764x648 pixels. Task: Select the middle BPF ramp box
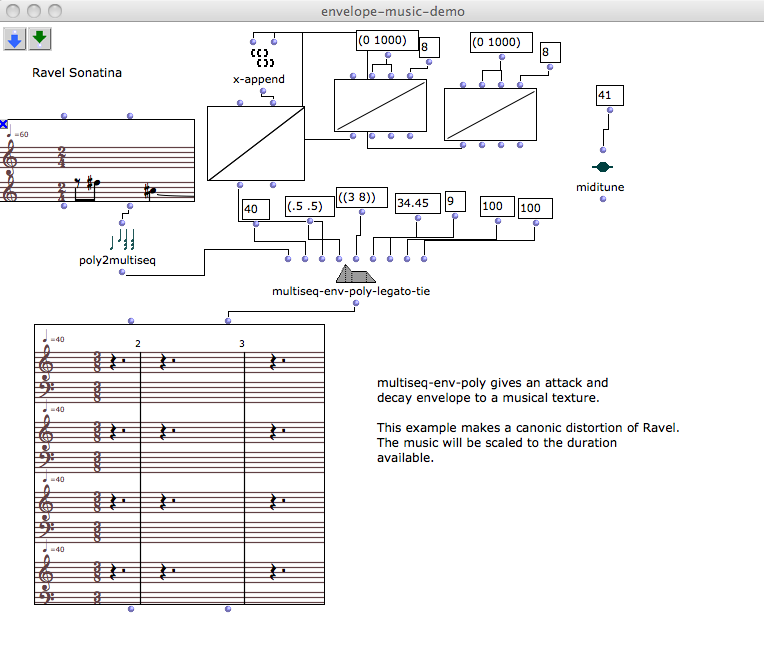click(x=380, y=106)
